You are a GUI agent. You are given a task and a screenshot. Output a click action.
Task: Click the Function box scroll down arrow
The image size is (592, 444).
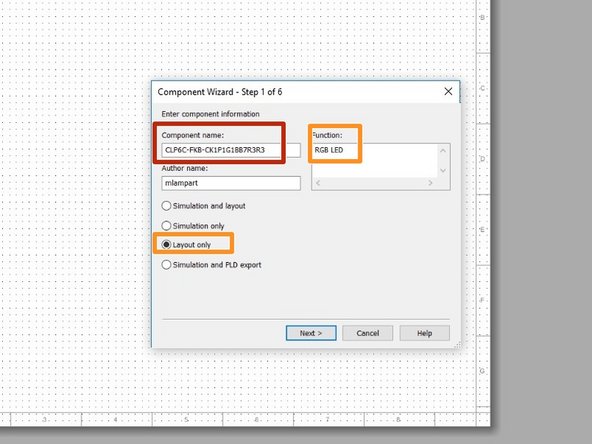tap(443, 171)
